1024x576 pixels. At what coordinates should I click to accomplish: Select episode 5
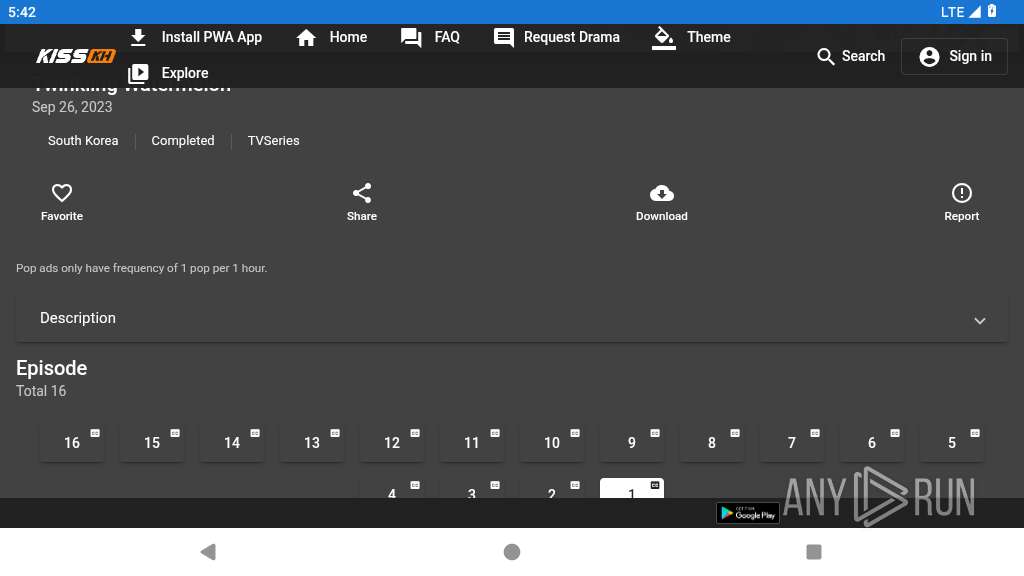pos(952,443)
